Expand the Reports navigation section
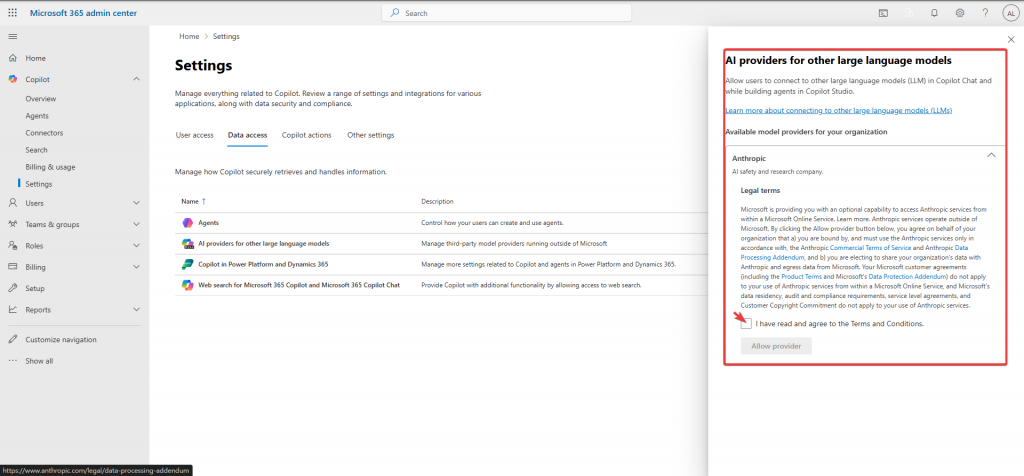Screen dimensions: 1024x476 136,309
